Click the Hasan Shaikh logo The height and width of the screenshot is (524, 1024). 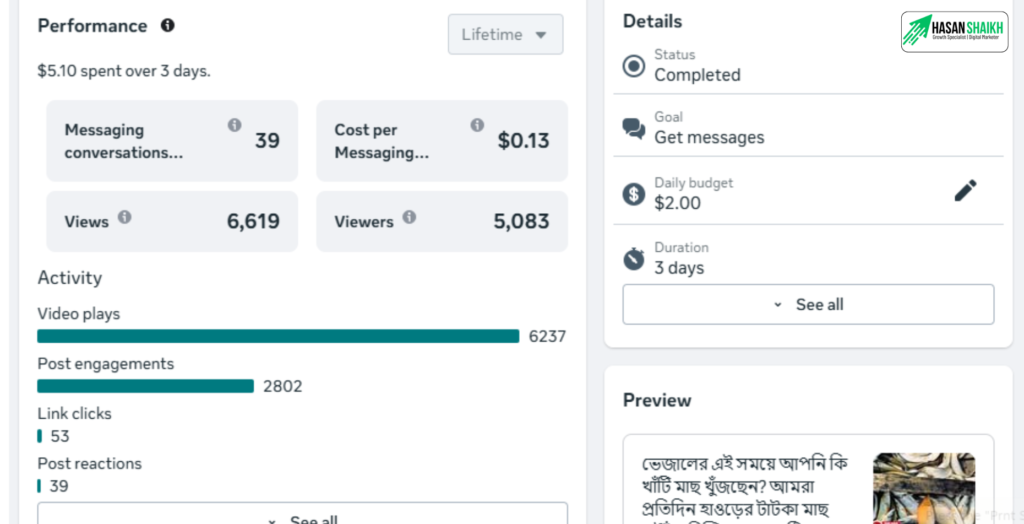(954, 32)
